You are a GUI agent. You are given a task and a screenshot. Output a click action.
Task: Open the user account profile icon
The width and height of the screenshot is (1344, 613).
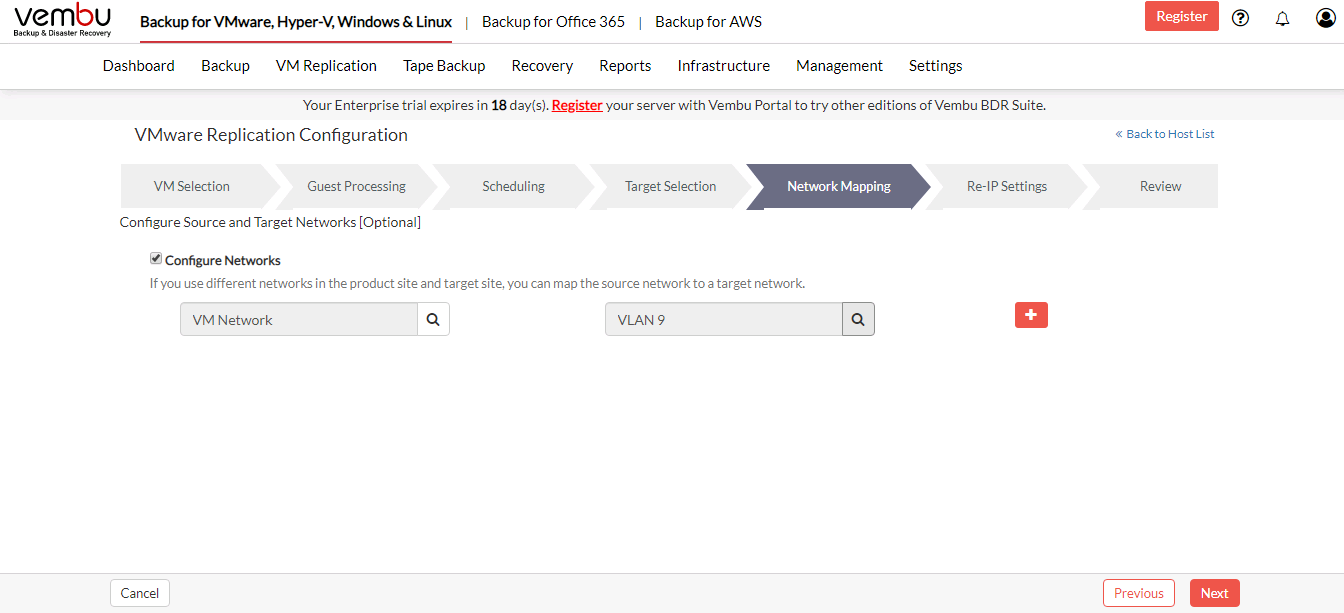point(1325,17)
